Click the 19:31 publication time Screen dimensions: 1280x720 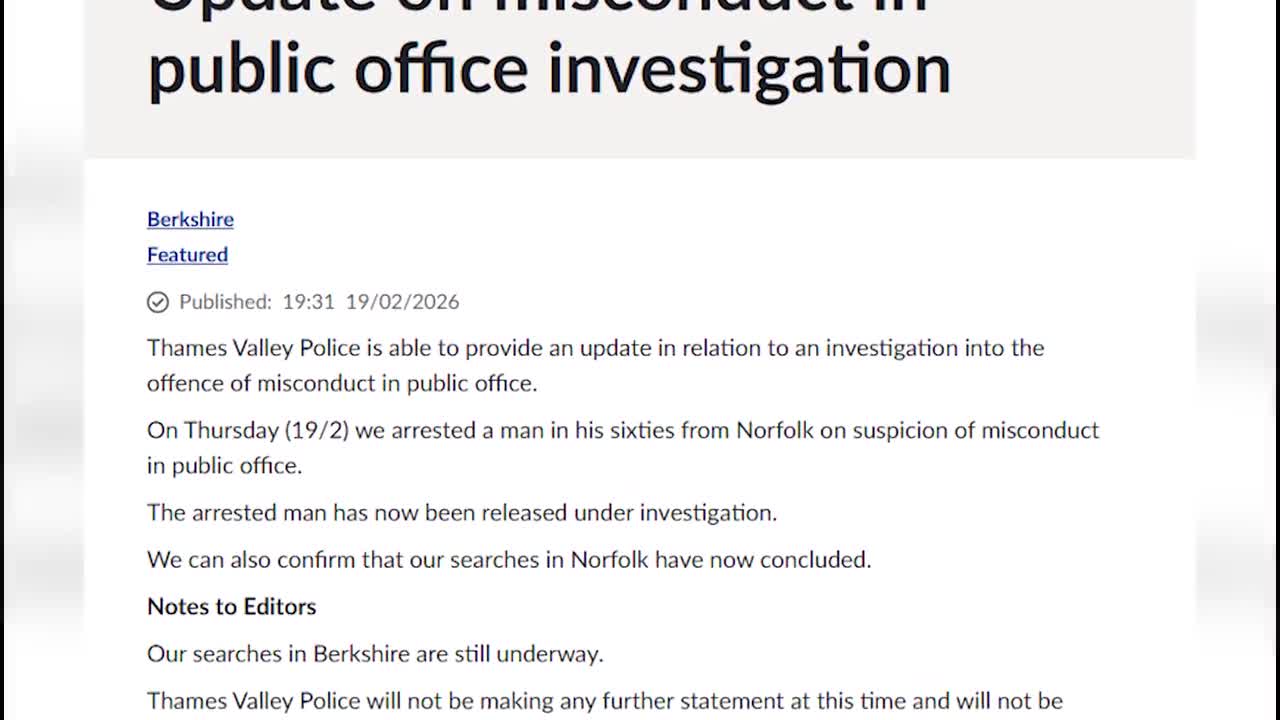[x=308, y=302]
